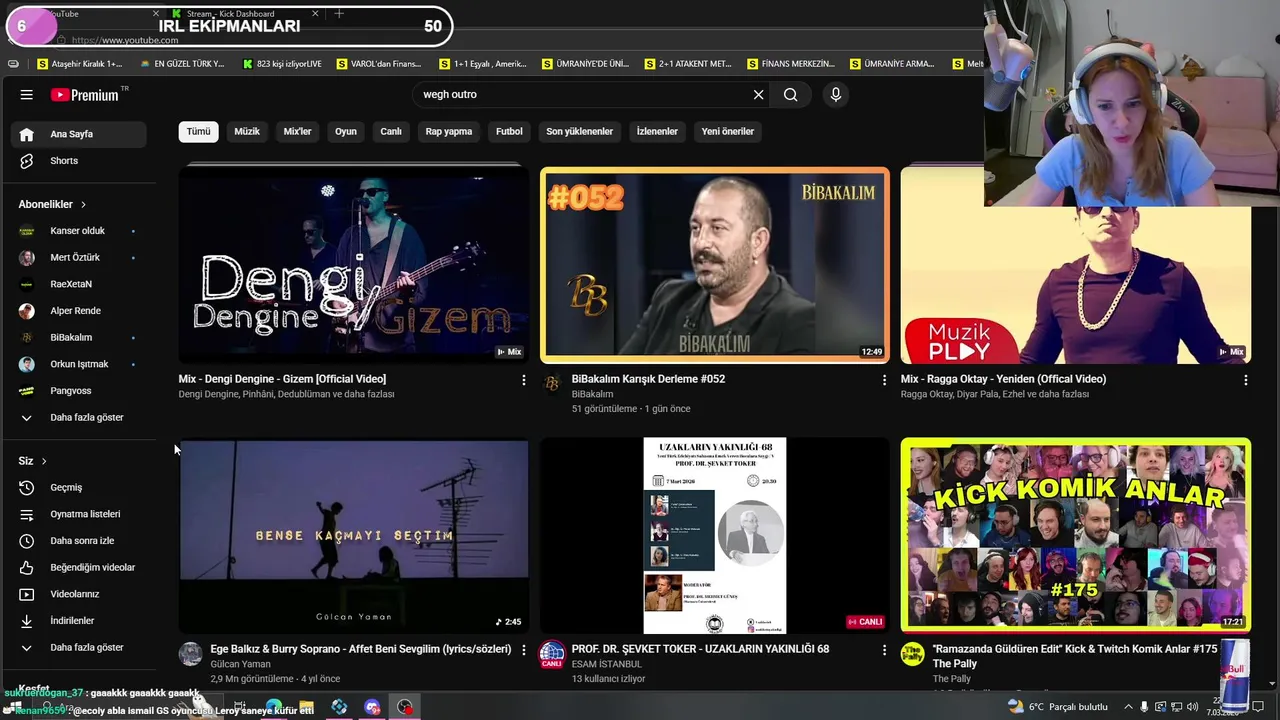Open options menu for Uzakların Yakınlığı 68

(x=884, y=650)
